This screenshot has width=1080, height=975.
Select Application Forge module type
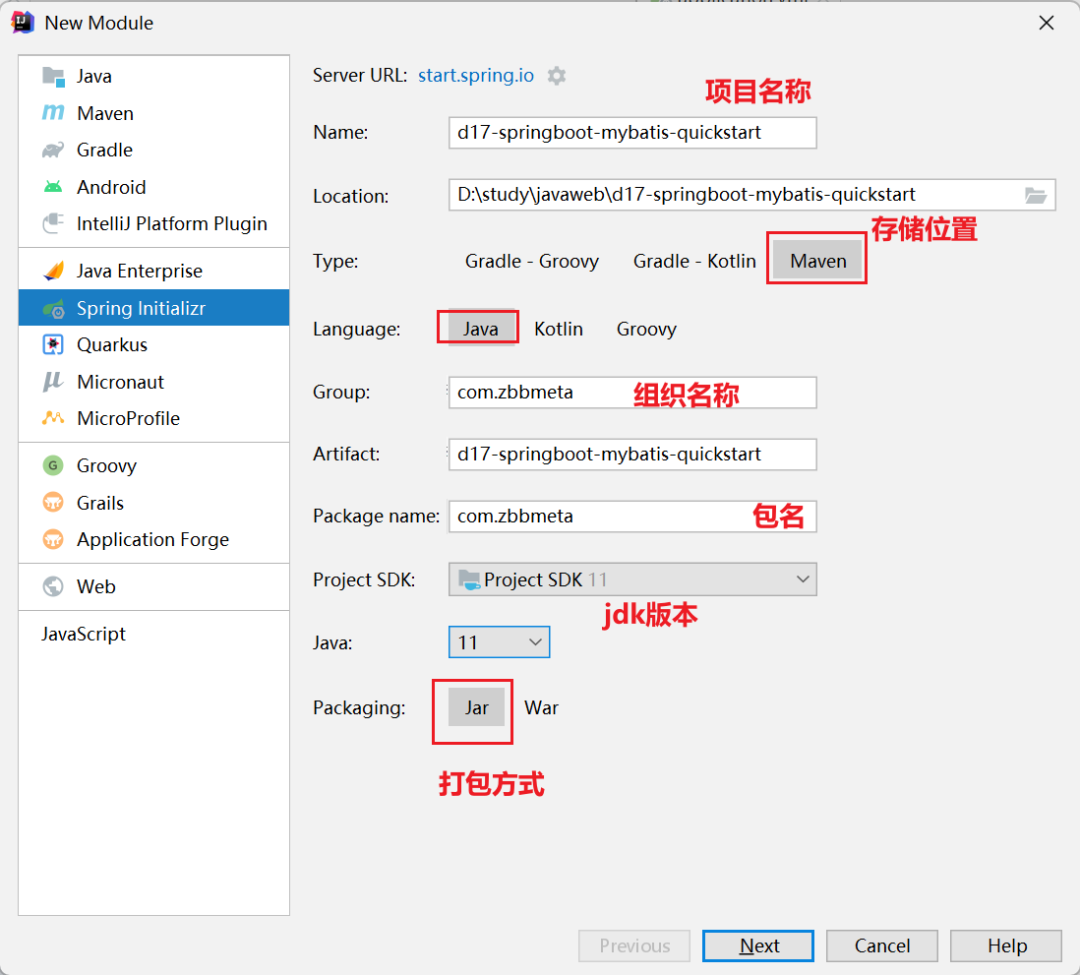point(154,539)
